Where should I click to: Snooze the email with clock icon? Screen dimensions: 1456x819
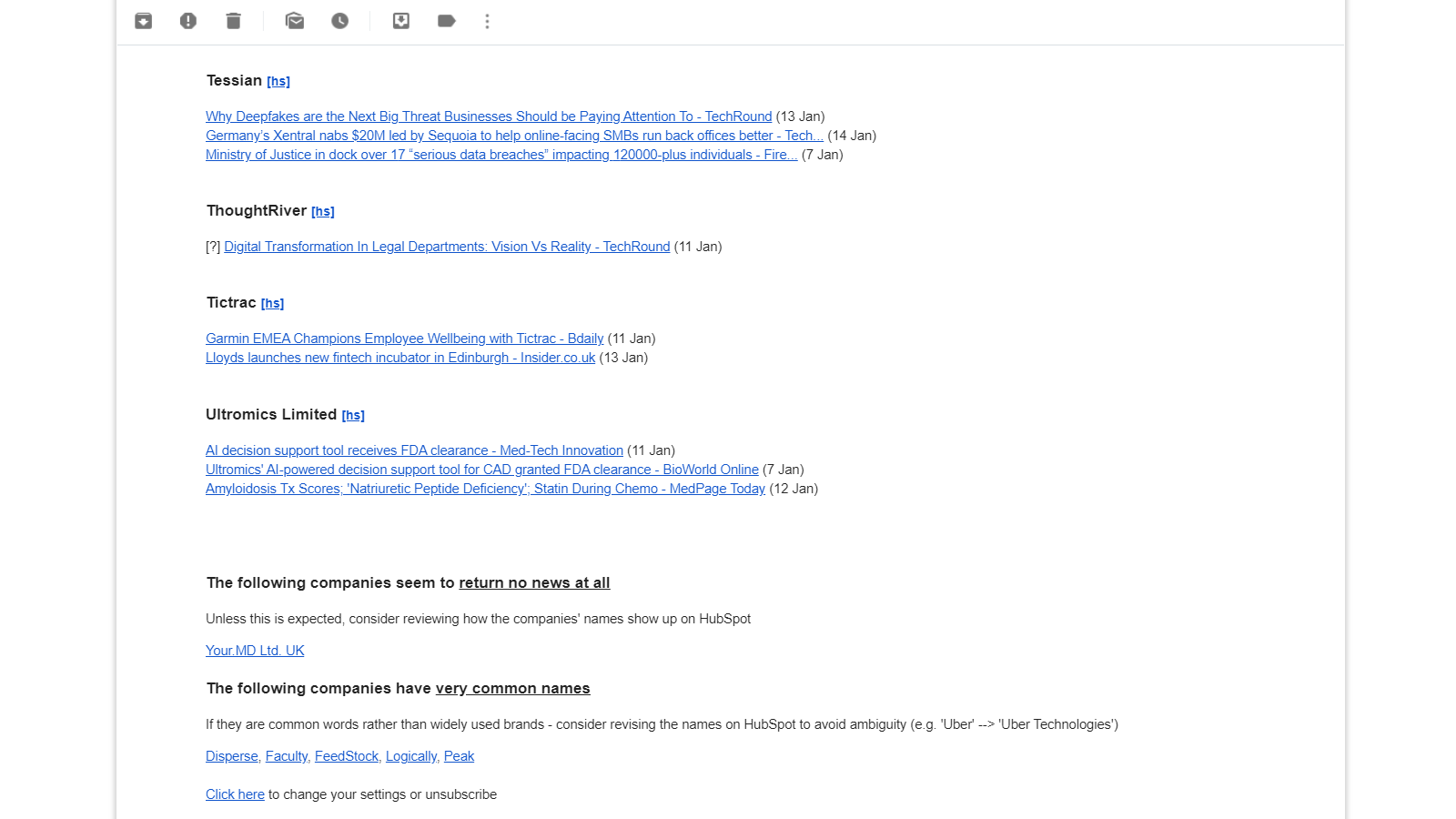[339, 21]
